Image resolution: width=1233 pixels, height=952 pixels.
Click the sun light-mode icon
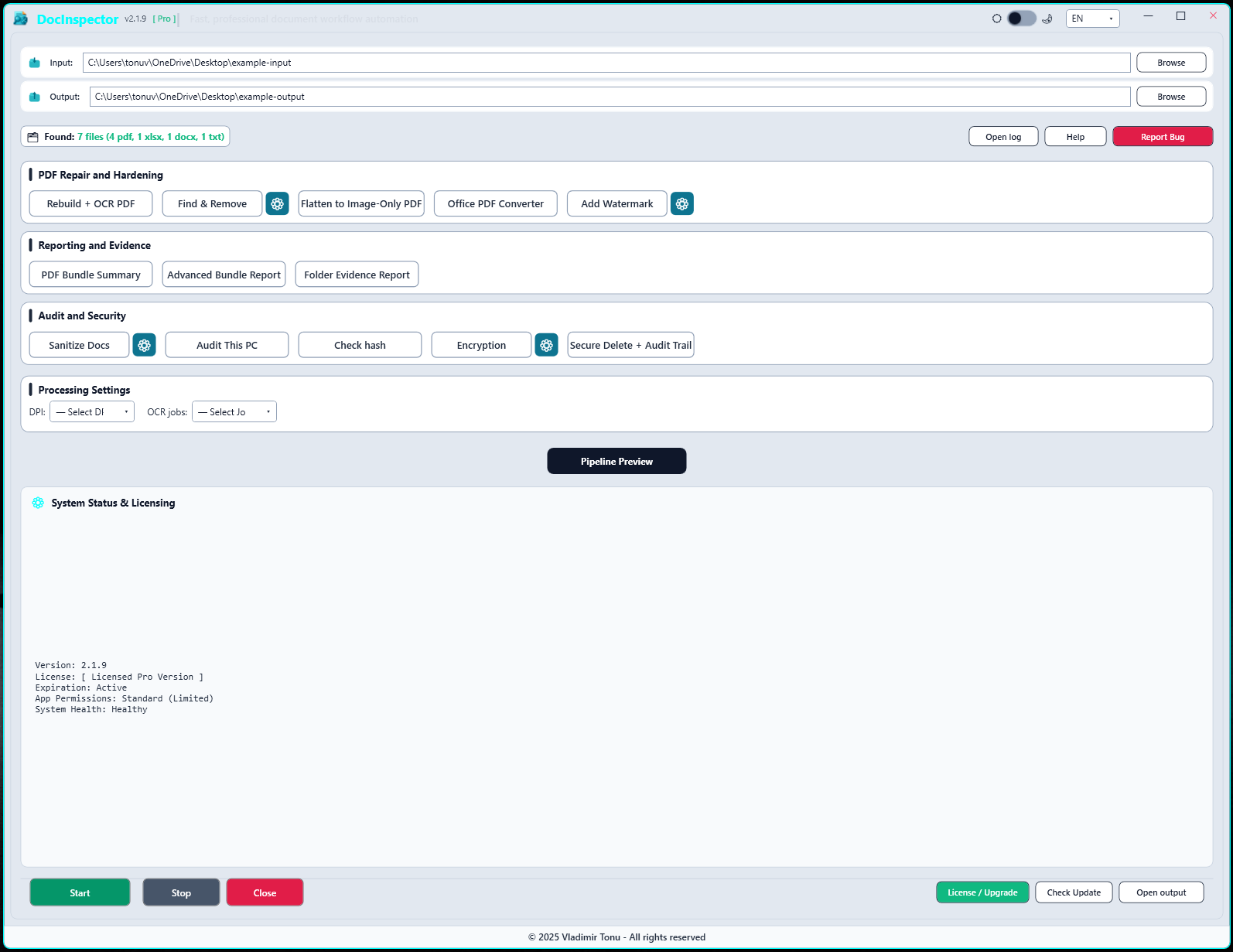tap(996, 19)
